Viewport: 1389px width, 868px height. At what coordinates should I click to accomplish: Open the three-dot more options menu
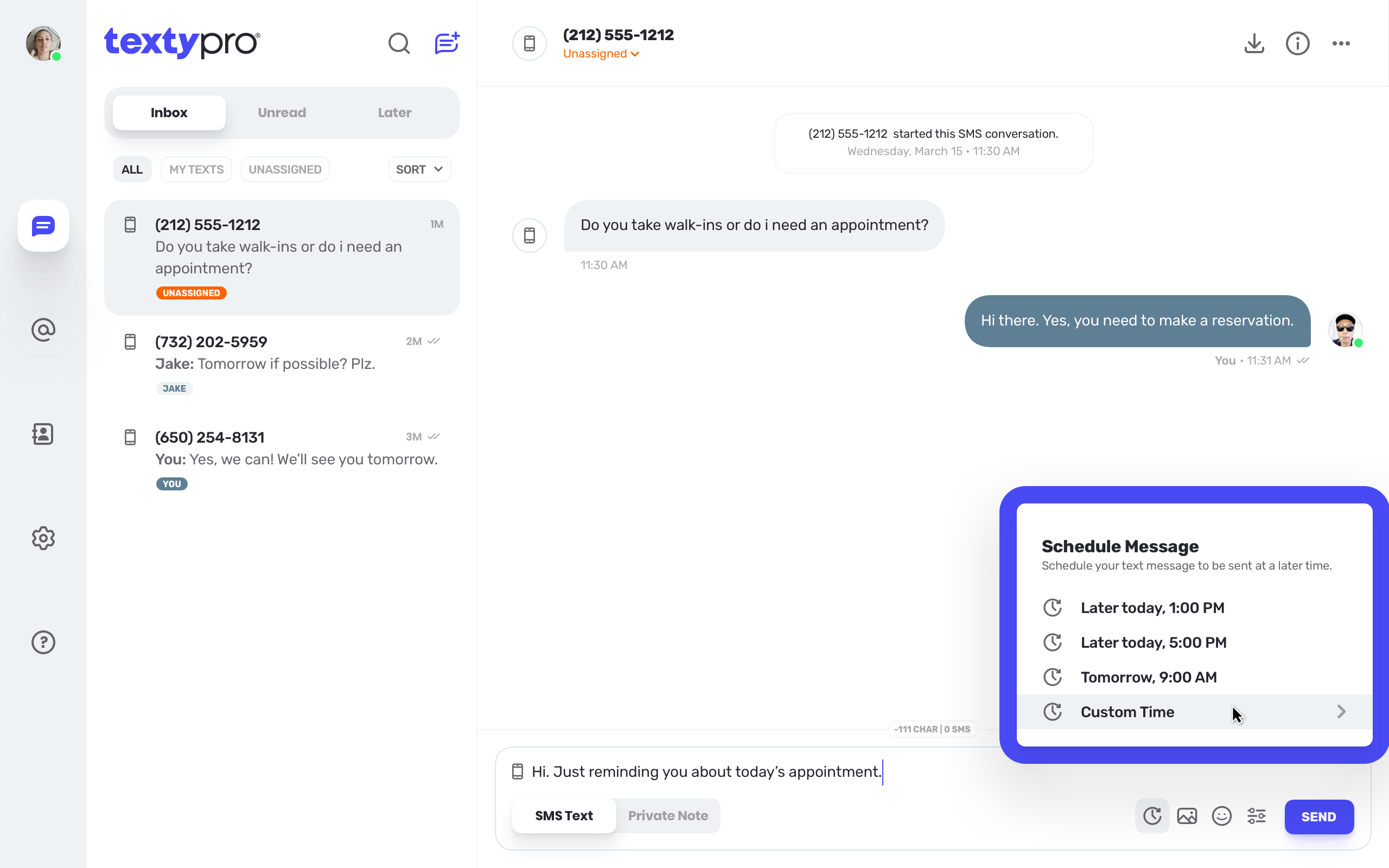point(1341,43)
